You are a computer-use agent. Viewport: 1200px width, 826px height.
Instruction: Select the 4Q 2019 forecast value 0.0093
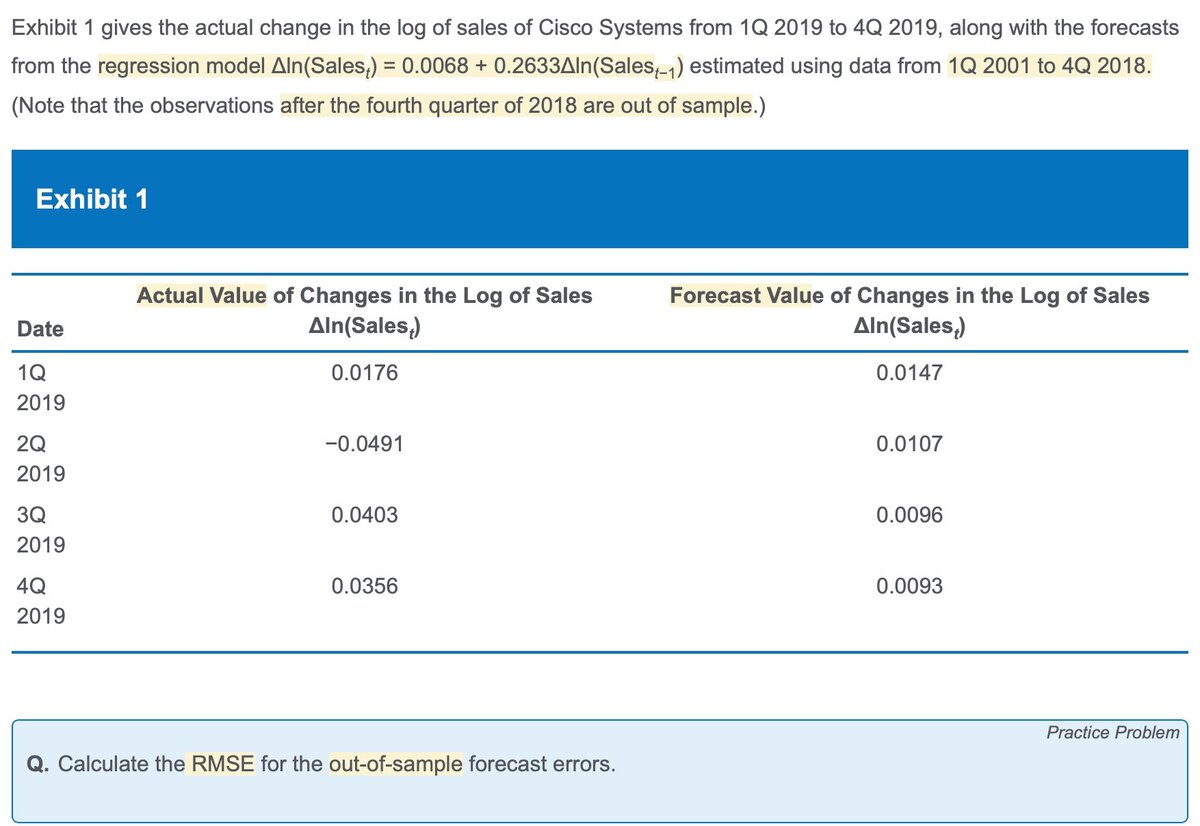tap(909, 586)
